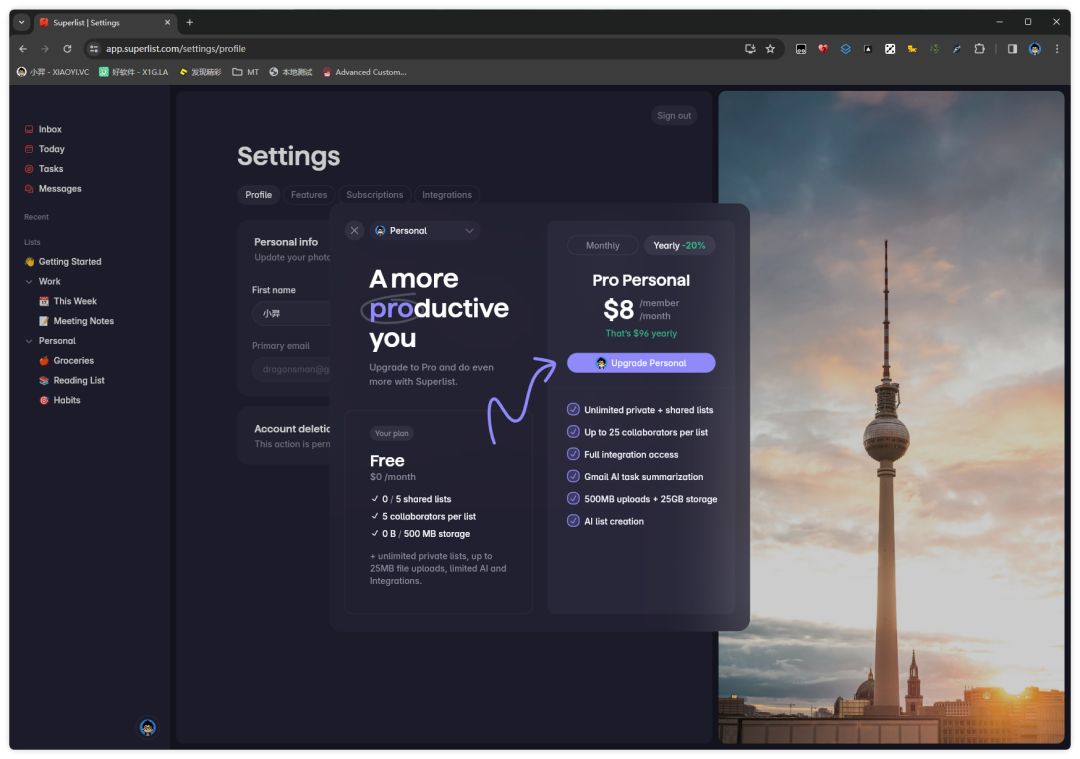Open the Integrations tab
This screenshot has height=759, width=1080.
pyautogui.click(x=446, y=195)
